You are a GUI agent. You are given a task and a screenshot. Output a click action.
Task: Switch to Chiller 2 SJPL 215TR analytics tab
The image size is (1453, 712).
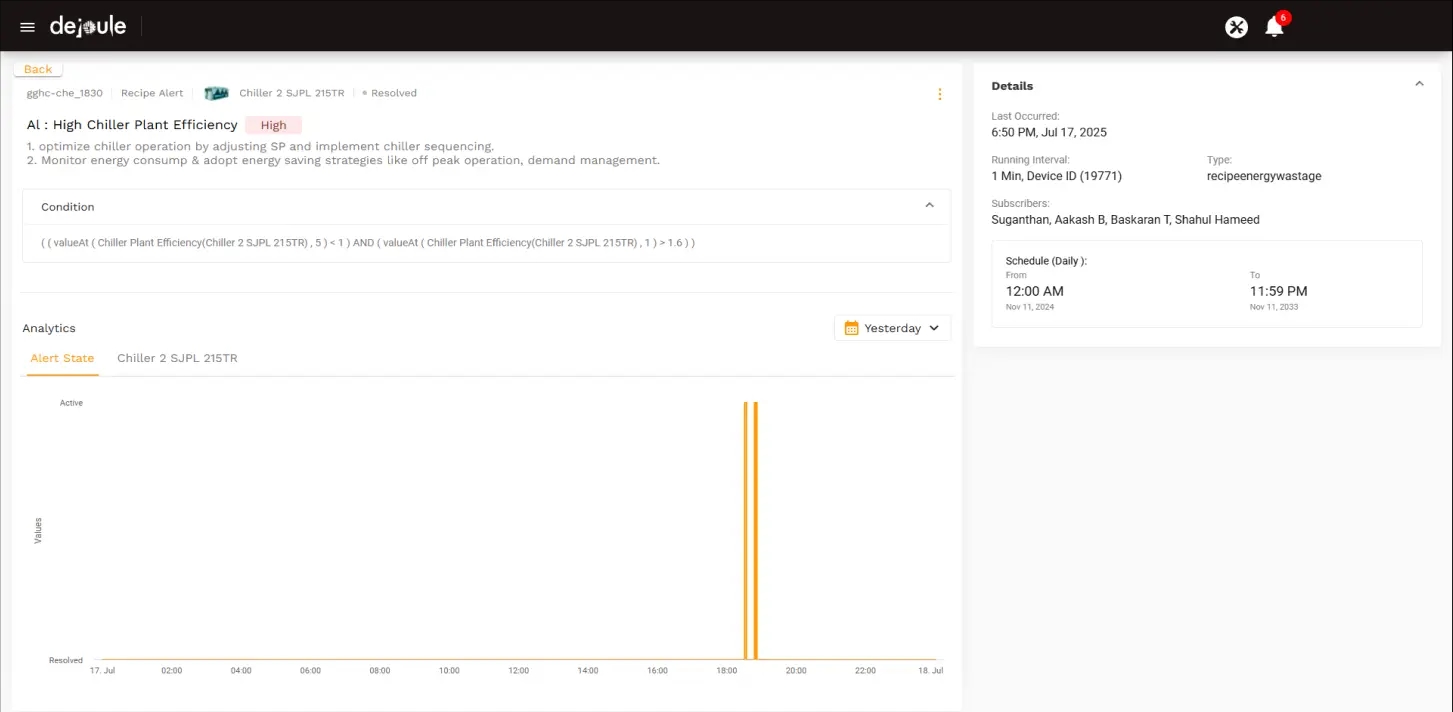click(177, 358)
